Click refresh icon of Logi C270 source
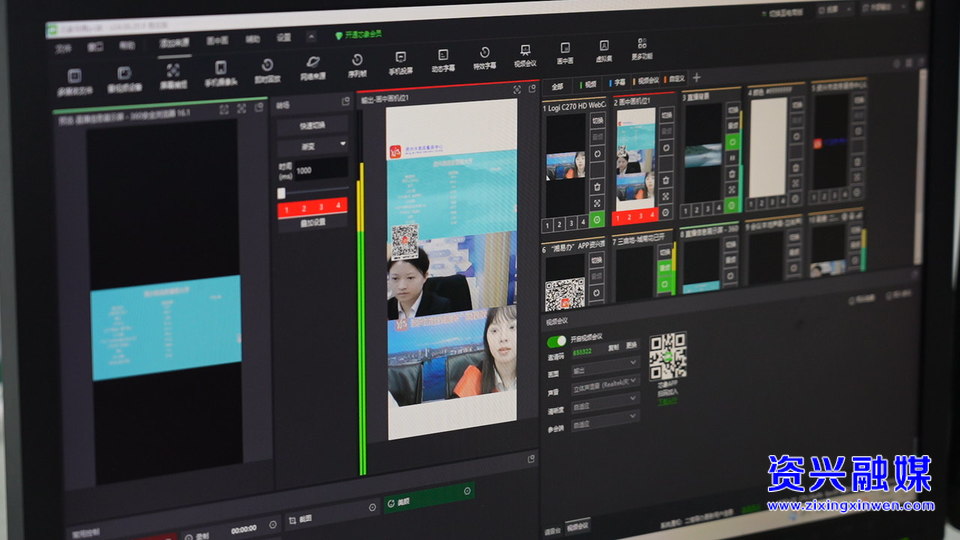 [597, 154]
